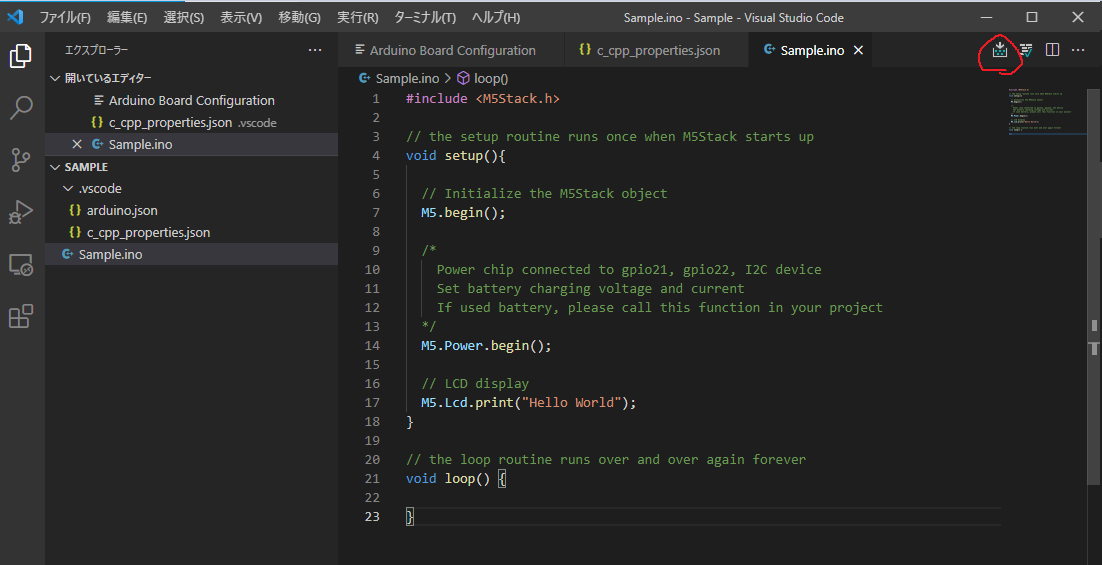
Task: Click line number 14 in the gutter
Action: click(372, 345)
